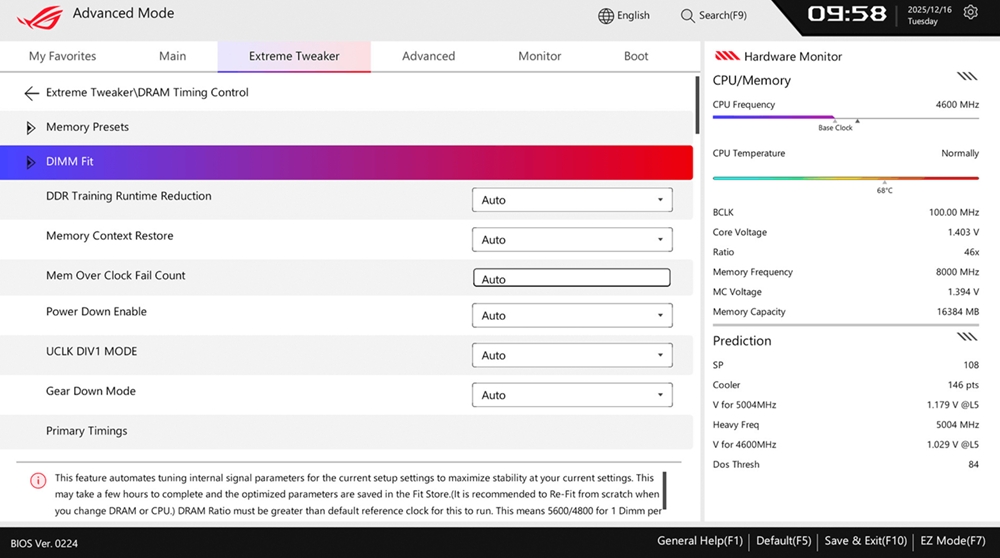
Task: Click Save & Exit(F10) button
Action: (x=865, y=541)
